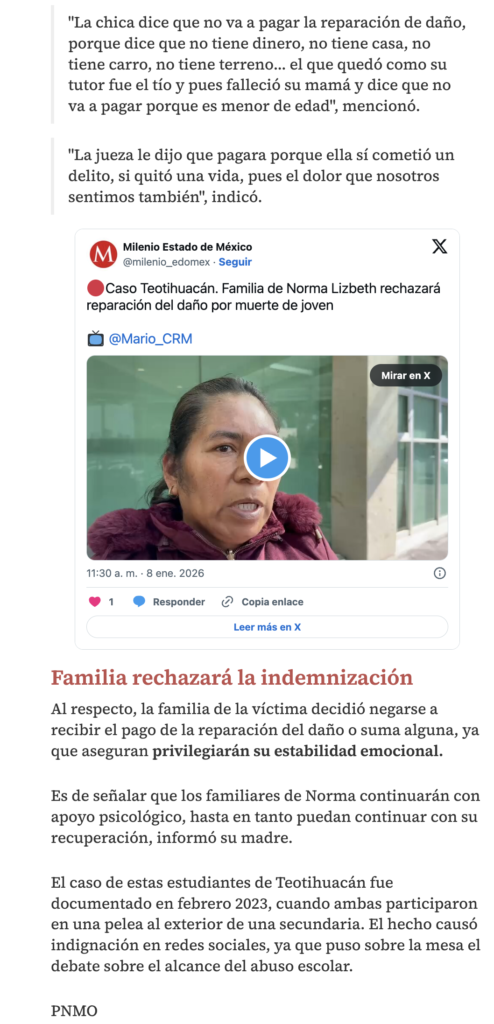Click the red circle emoji before Caso Teotihuacán
494x1024 pixels.
pyautogui.click(x=95, y=288)
